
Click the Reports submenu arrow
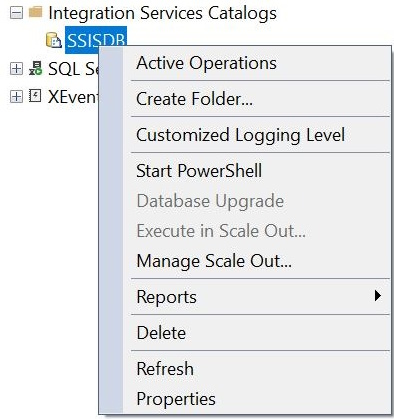coord(377,296)
